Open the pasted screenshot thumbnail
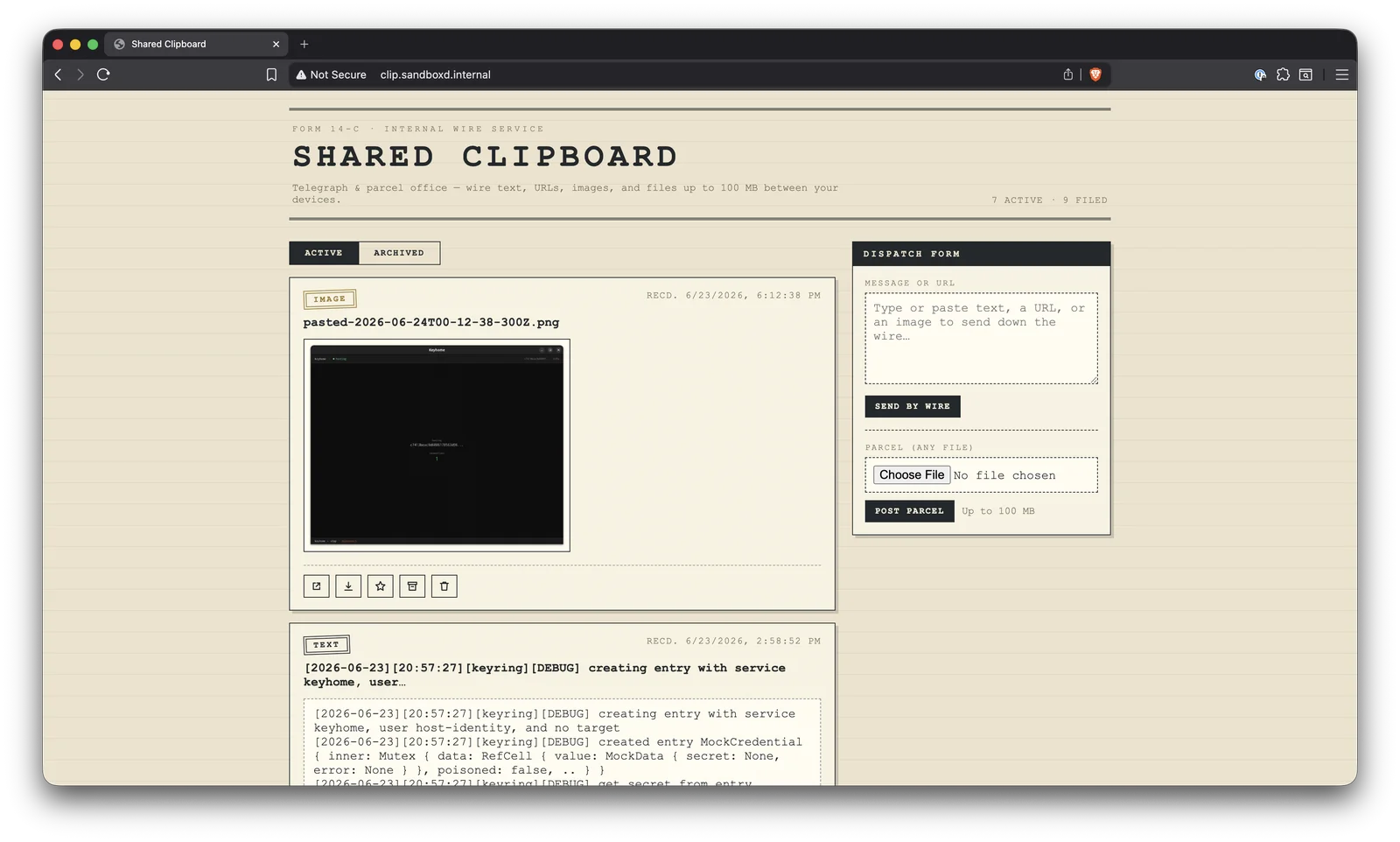This screenshot has width=1400, height=842. 437,446
